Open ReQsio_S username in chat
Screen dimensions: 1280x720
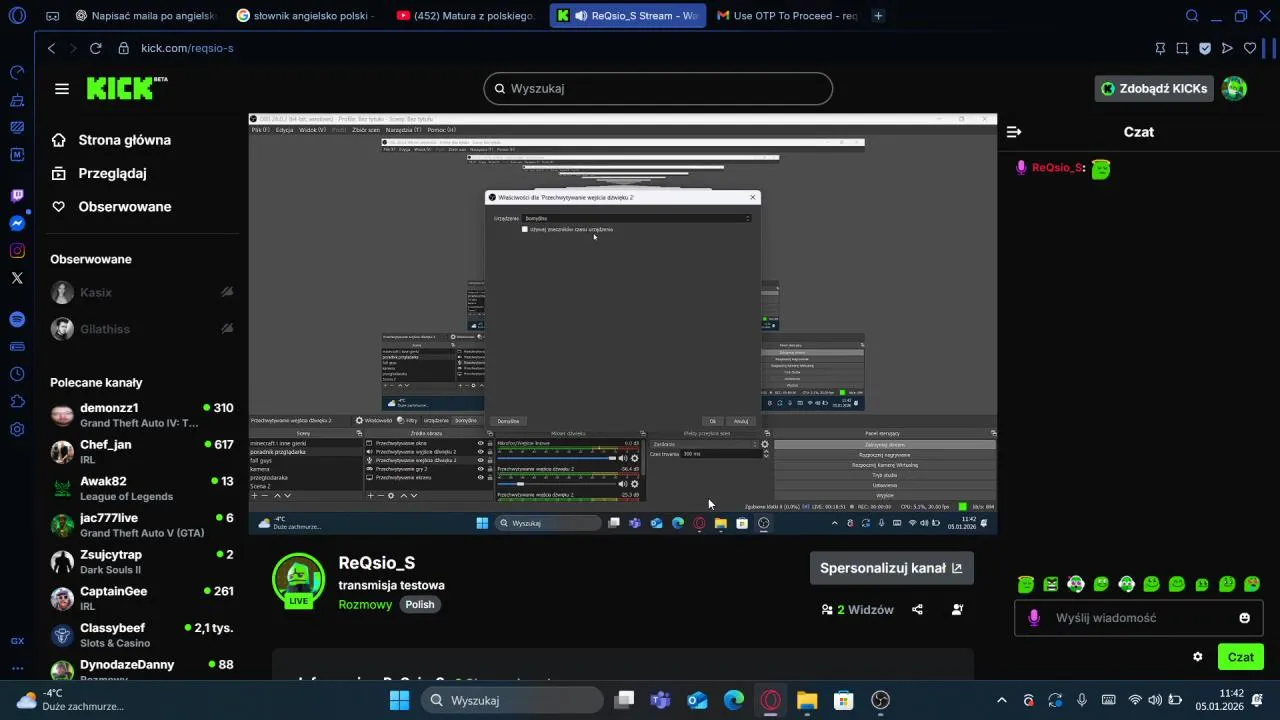tap(1058, 168)
